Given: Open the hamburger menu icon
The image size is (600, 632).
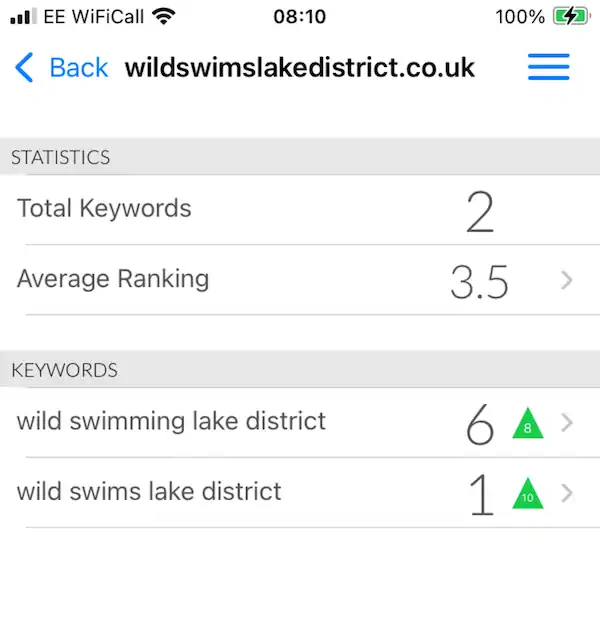Looking at the screenshot, I should point(548,67).
